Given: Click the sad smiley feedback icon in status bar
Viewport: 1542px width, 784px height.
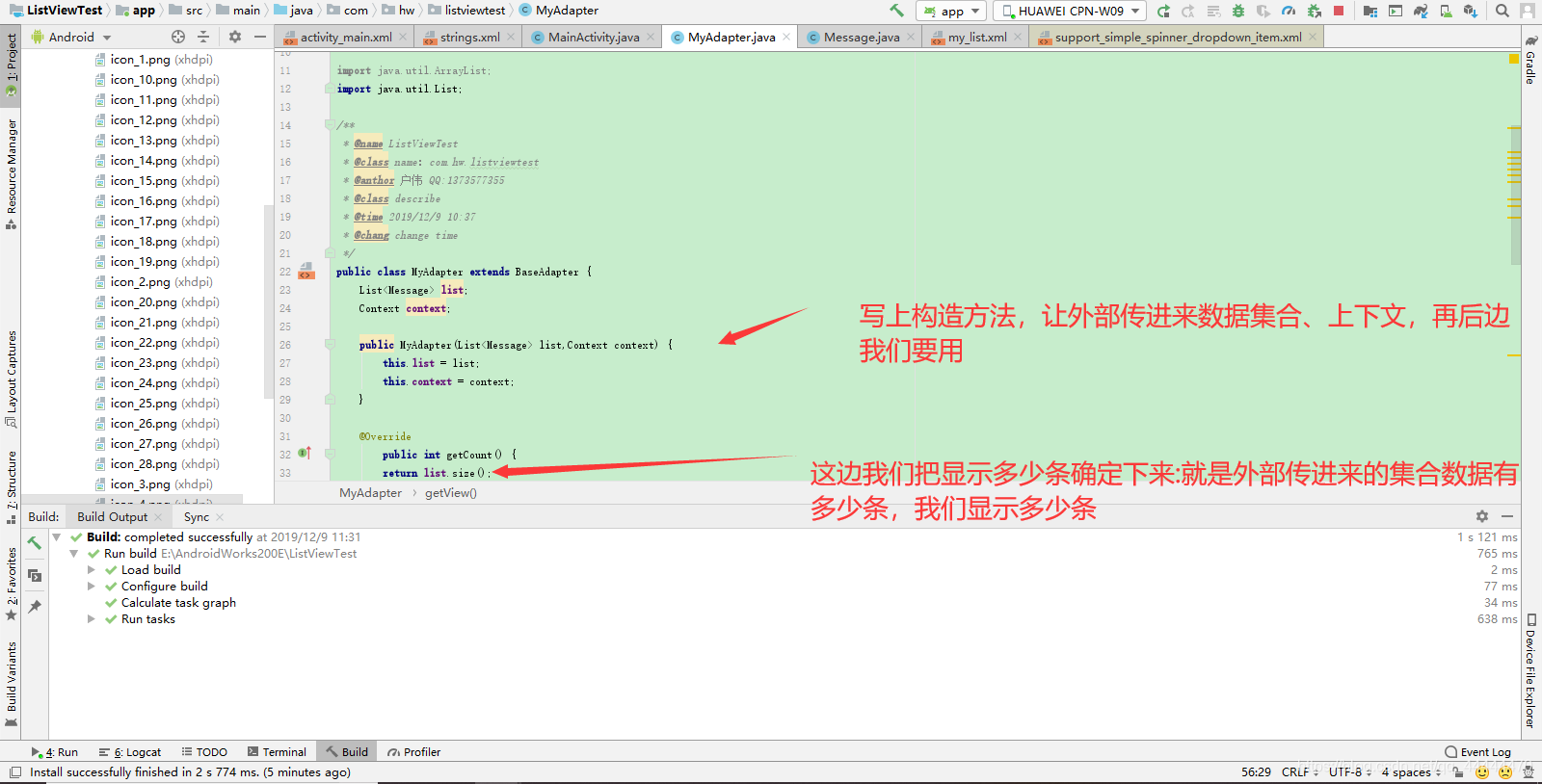Looking at the screenshot, I should [1505, 772].
